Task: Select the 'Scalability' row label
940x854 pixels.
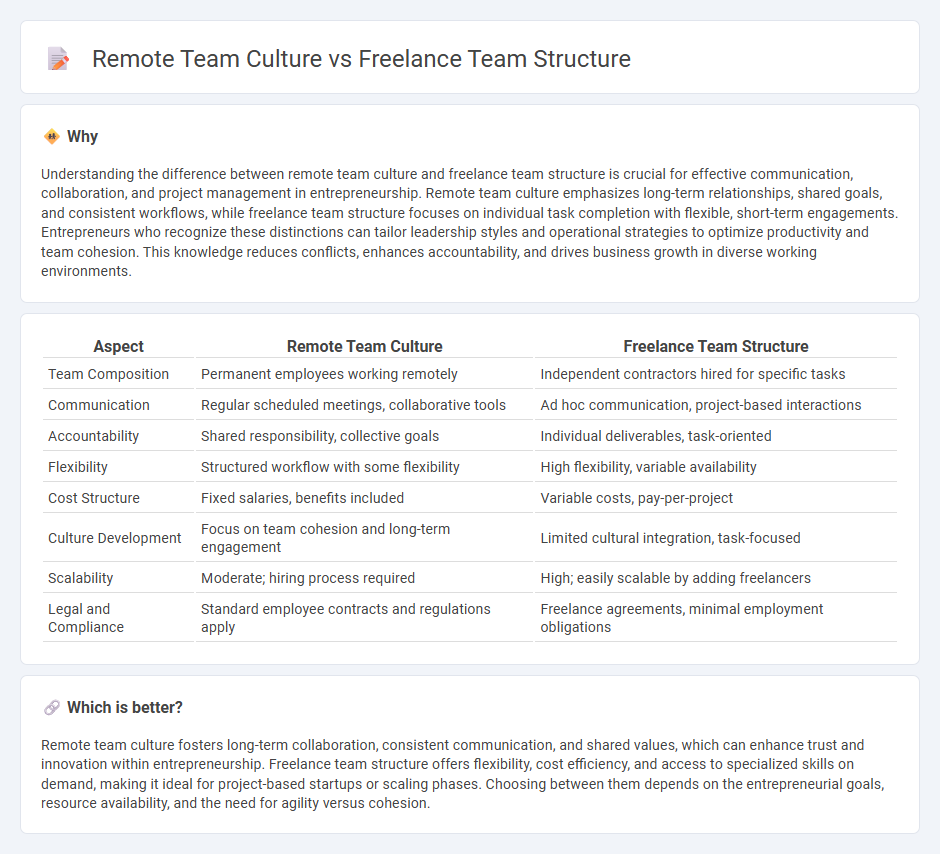Action: pos(80,578)
